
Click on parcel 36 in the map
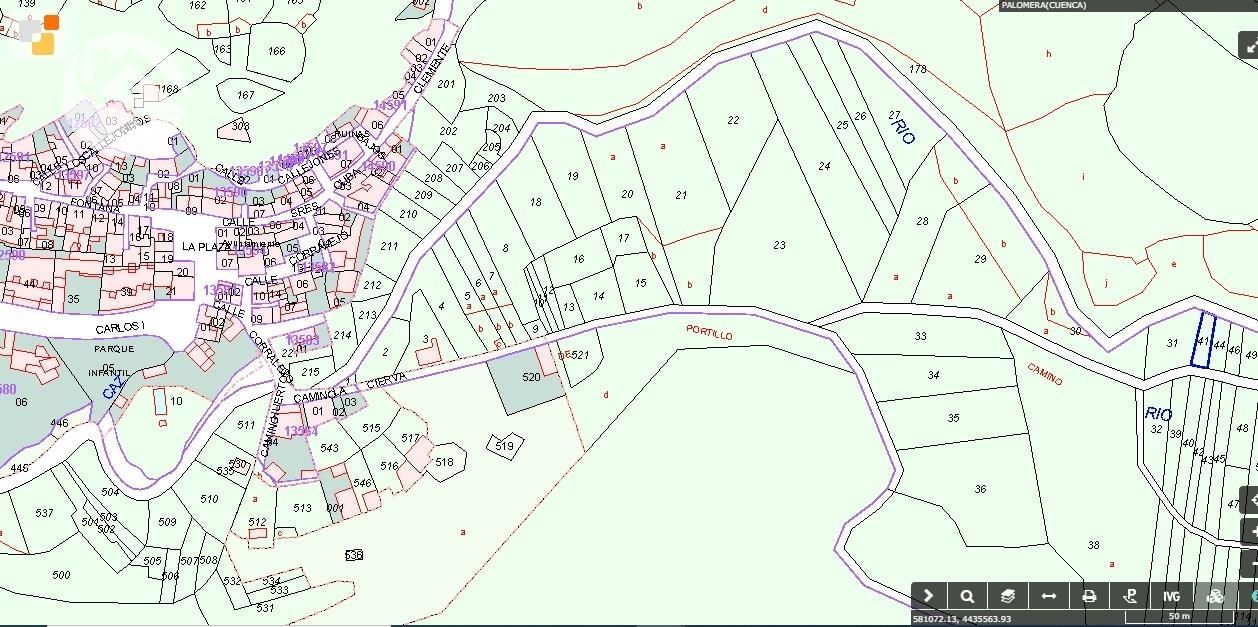click(980, 489)
